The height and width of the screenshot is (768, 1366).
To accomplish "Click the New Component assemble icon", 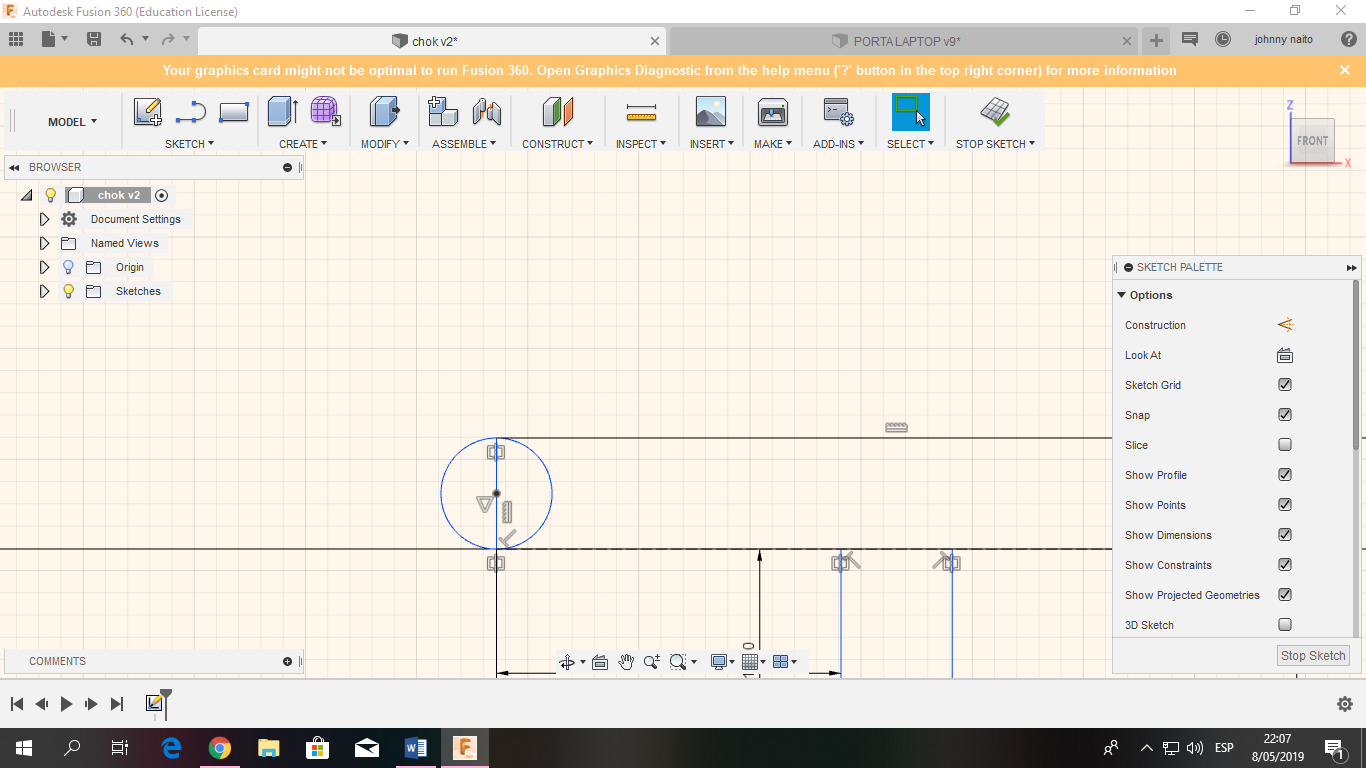I will coord(443,111).
